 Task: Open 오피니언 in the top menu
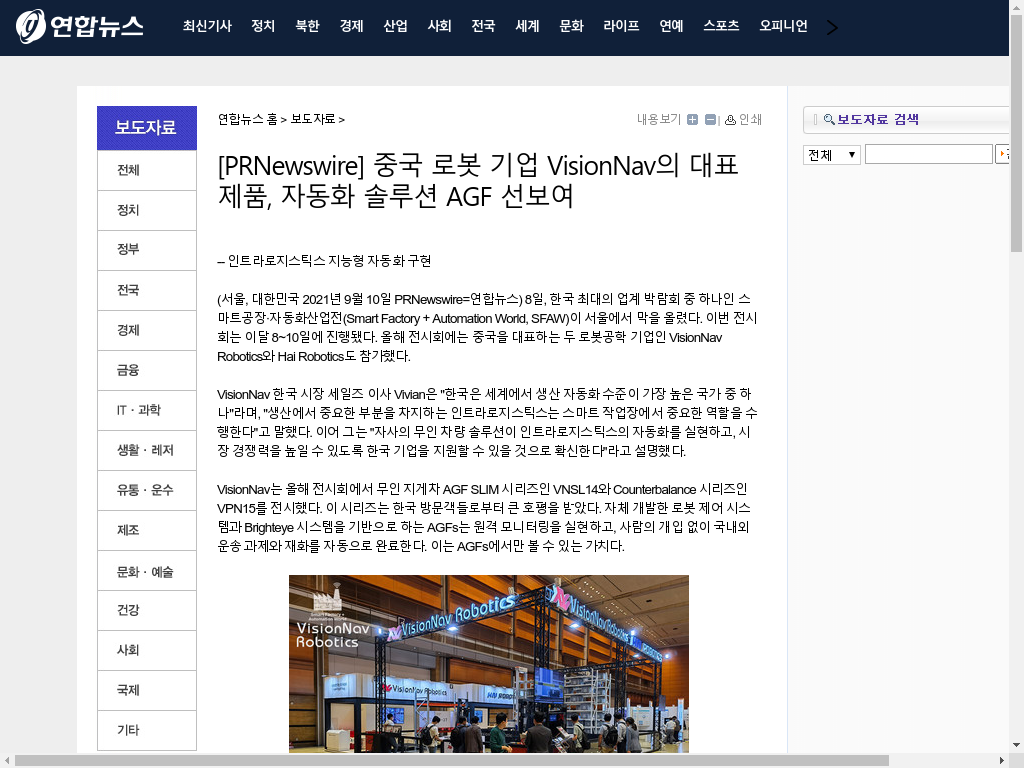[x=783, y=26]
